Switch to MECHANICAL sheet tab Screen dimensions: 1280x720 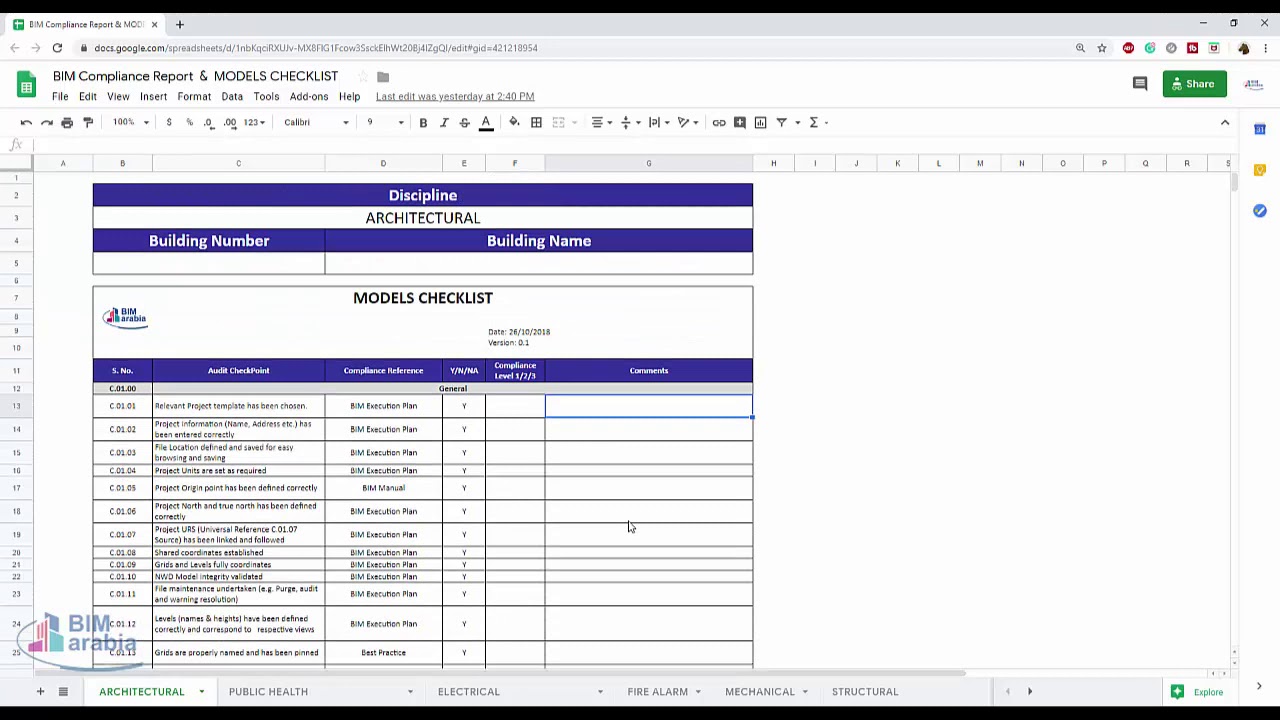[x=760, y=691]
